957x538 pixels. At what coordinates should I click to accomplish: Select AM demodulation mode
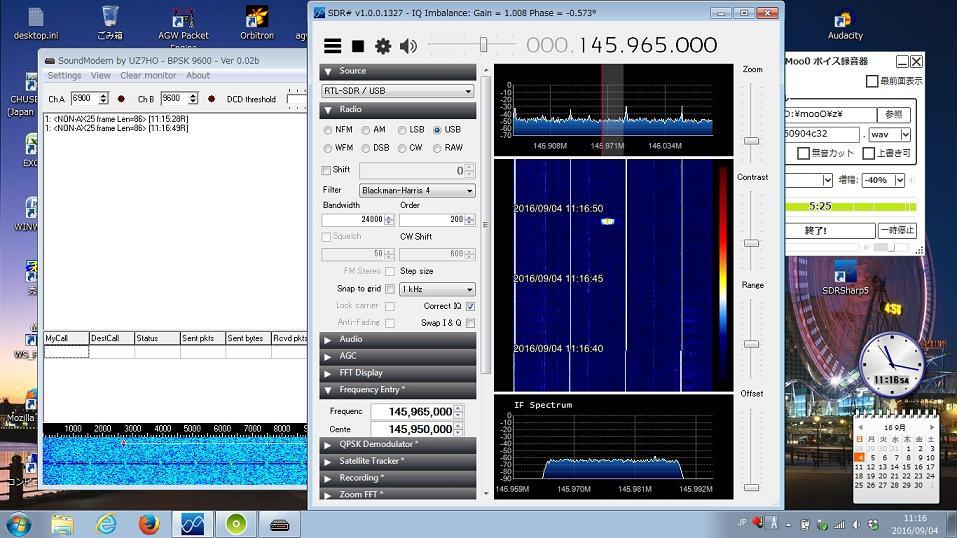tap(365, 130)
